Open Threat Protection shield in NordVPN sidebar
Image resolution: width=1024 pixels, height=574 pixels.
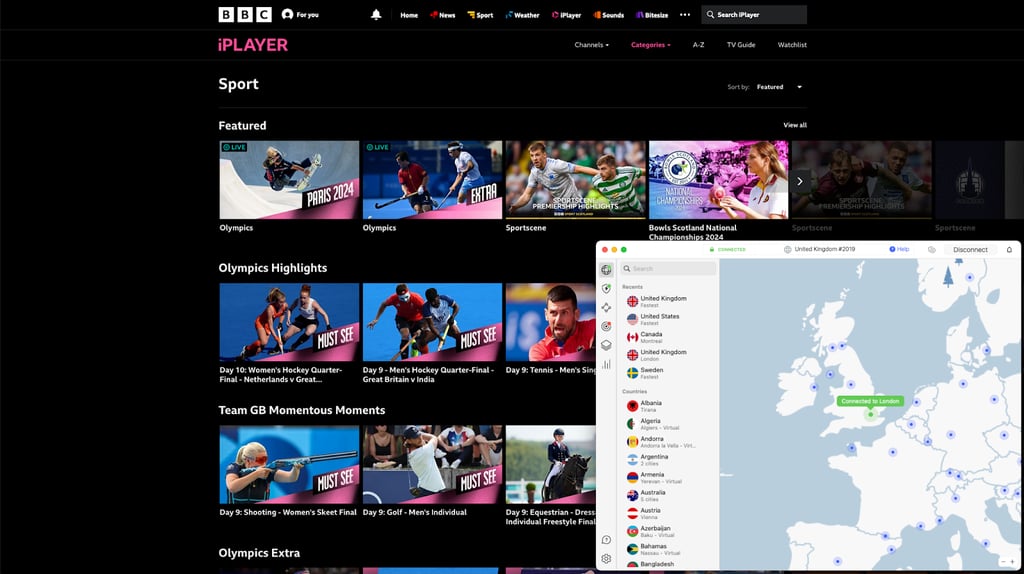pyautogui.click(x=607, y=289)
